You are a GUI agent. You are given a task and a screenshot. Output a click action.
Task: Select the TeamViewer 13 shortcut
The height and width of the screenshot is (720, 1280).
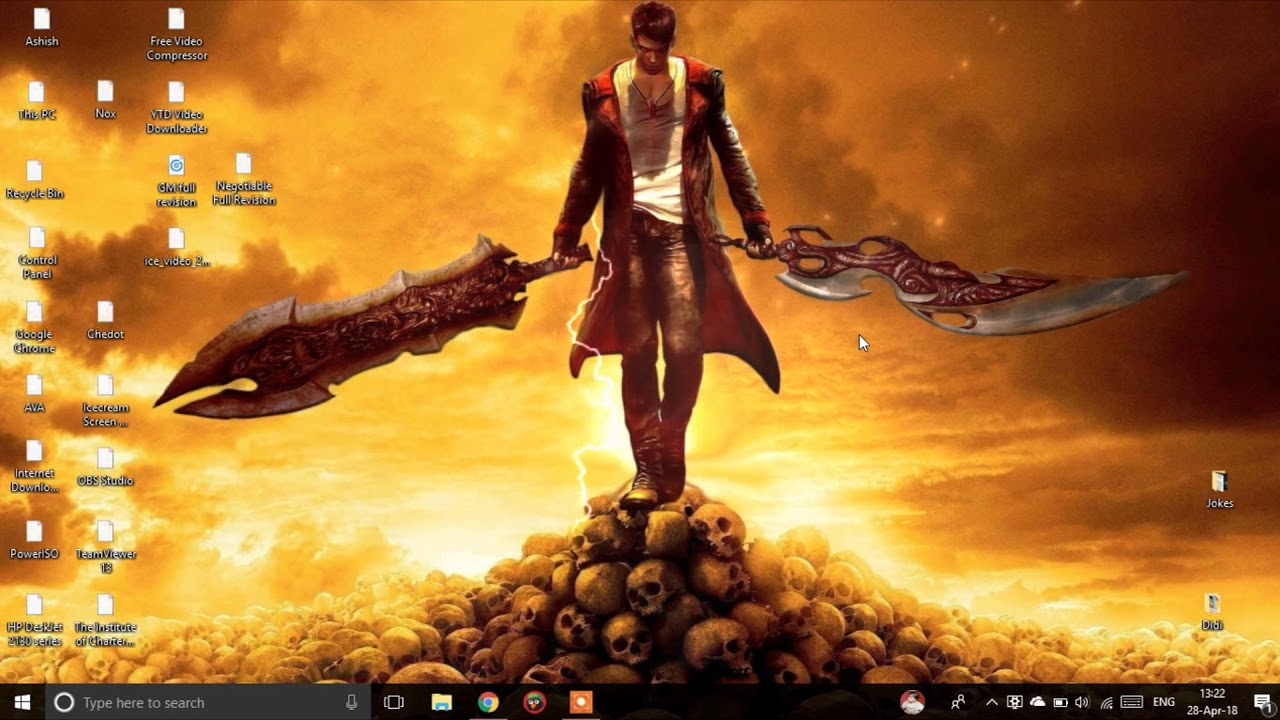(x=105, y=546)
